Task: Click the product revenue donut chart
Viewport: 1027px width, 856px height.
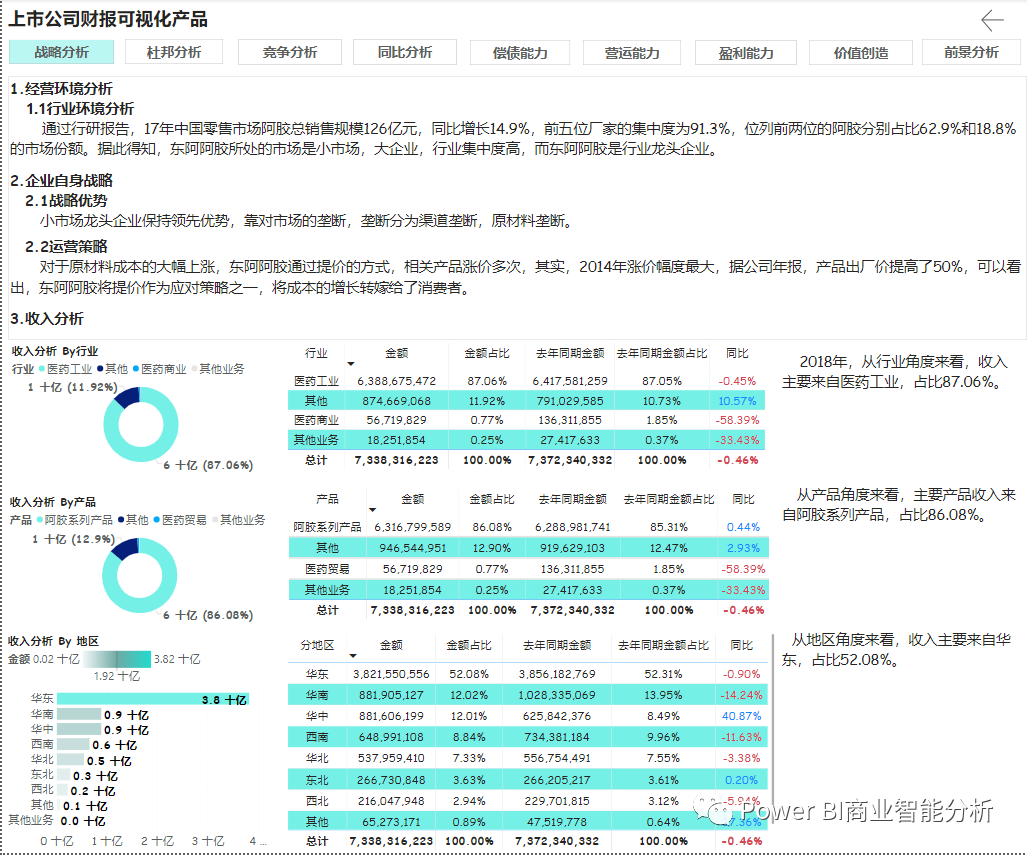Action: coord(140,575)
